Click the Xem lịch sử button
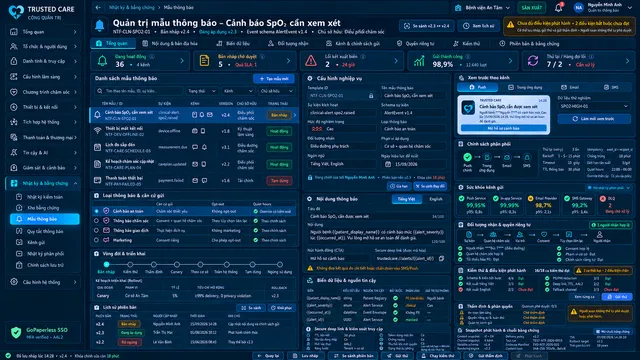This screenshot has width=640, height=360. 478,26
